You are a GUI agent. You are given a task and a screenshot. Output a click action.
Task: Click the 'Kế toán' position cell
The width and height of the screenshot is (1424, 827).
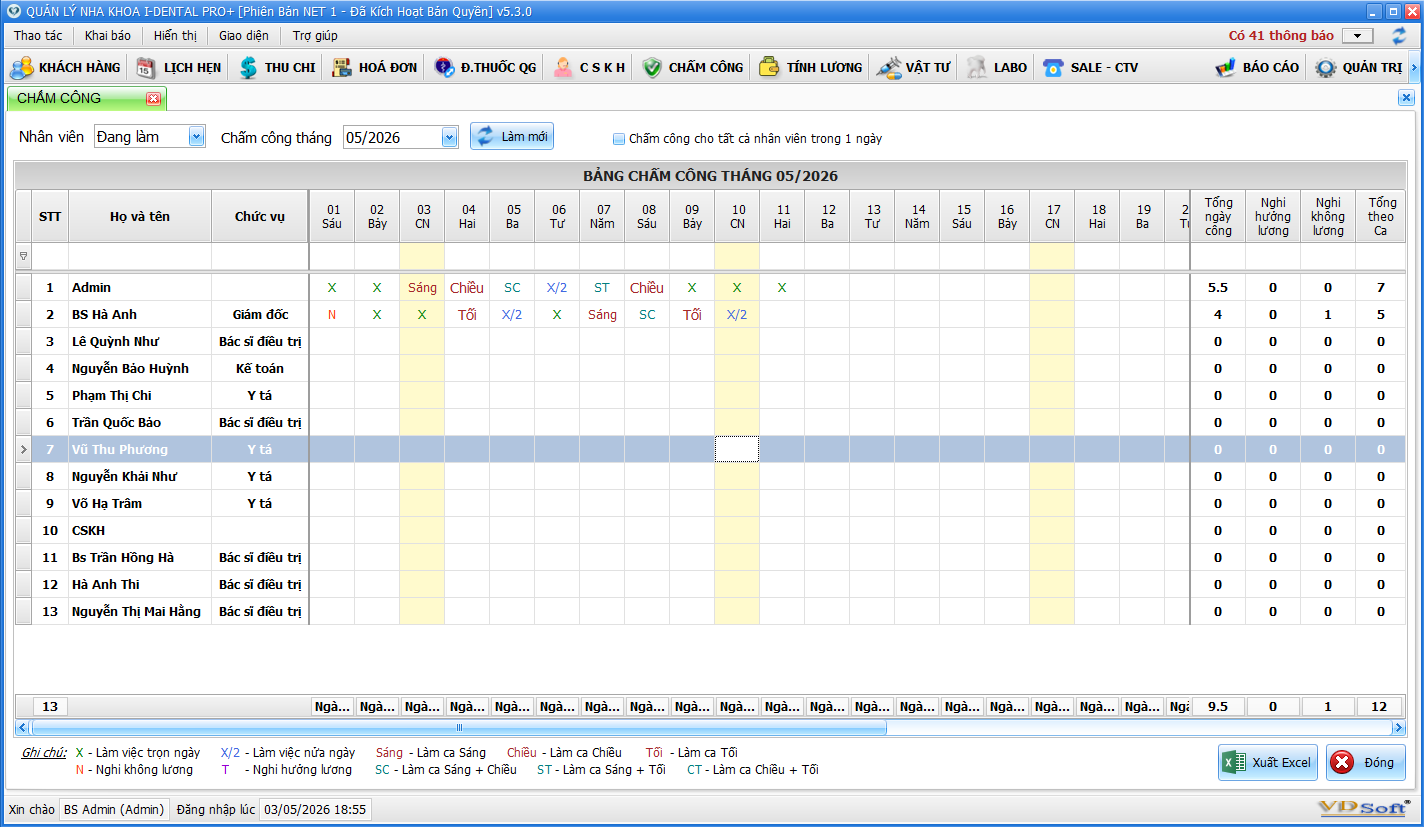point(260,369)
